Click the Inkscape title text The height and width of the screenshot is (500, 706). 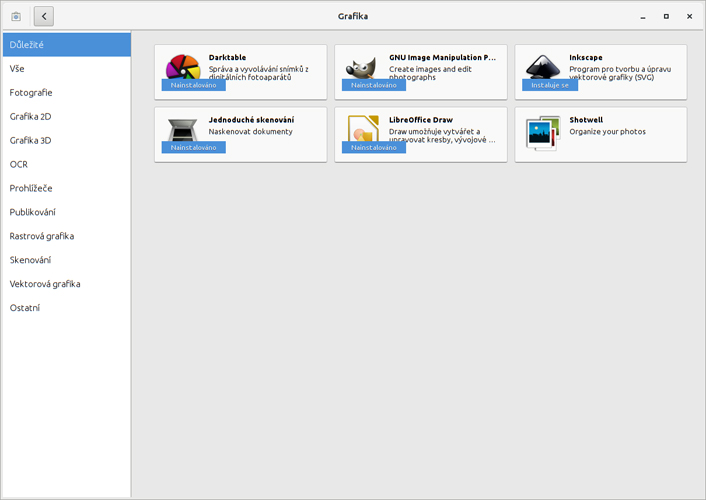tap(585, 57)
